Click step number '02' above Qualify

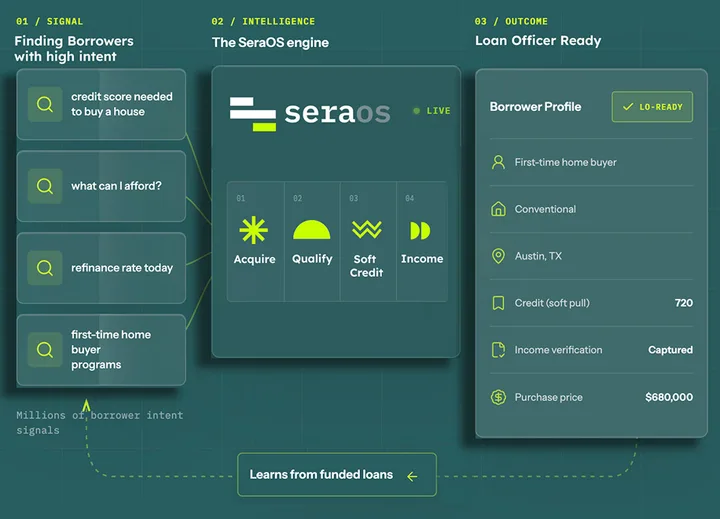(x=298, y=198)
